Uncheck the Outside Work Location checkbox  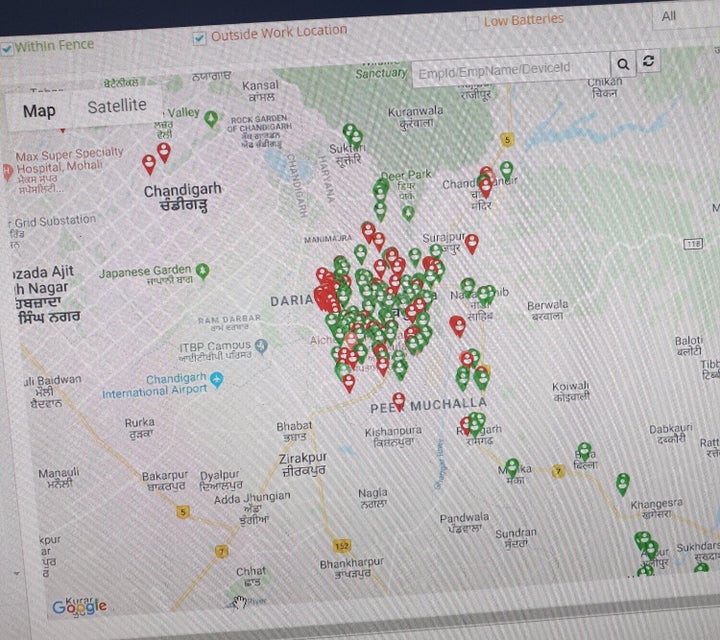pyautogui.click(x=199, y=39)
